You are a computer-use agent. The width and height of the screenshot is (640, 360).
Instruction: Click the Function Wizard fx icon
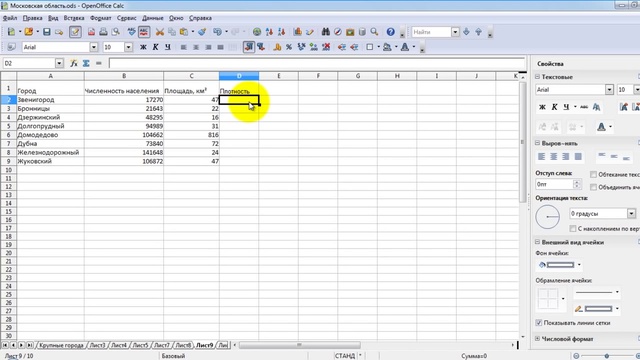[74, 63]
